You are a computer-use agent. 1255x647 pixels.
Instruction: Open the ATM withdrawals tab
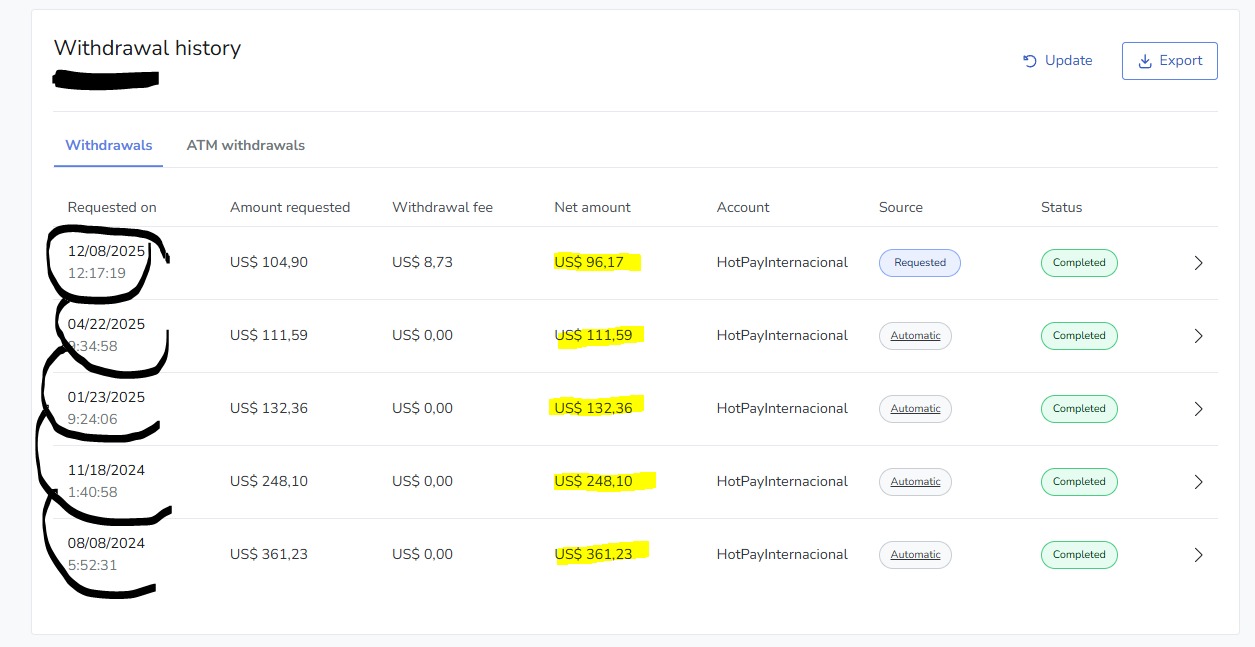click(245, 145)
